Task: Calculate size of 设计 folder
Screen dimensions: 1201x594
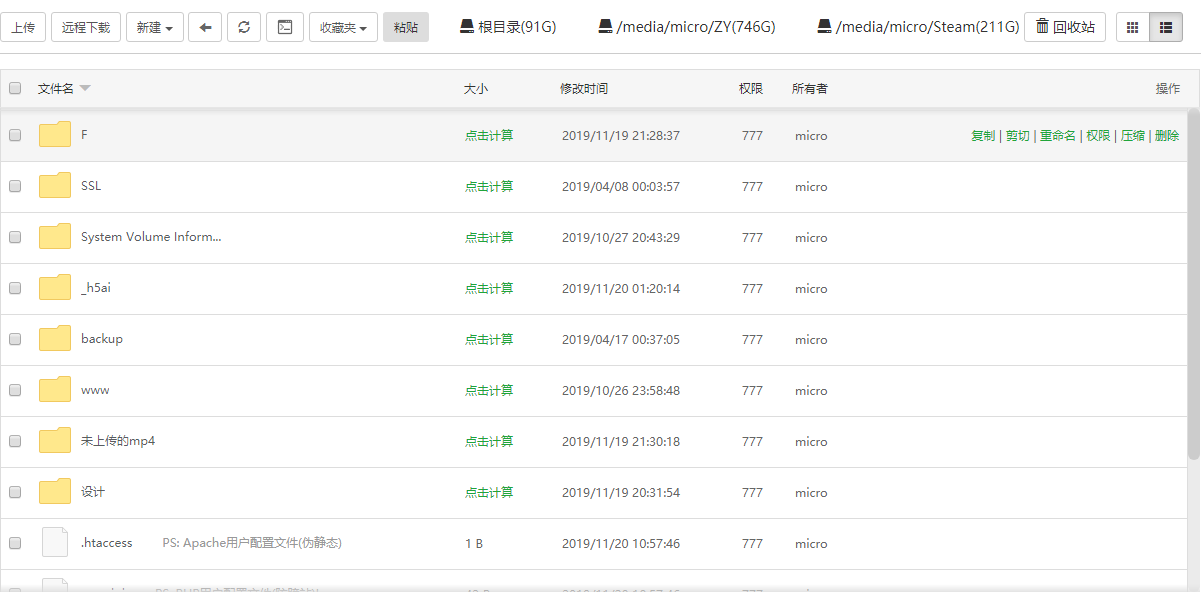Action: tap(489, 493)
